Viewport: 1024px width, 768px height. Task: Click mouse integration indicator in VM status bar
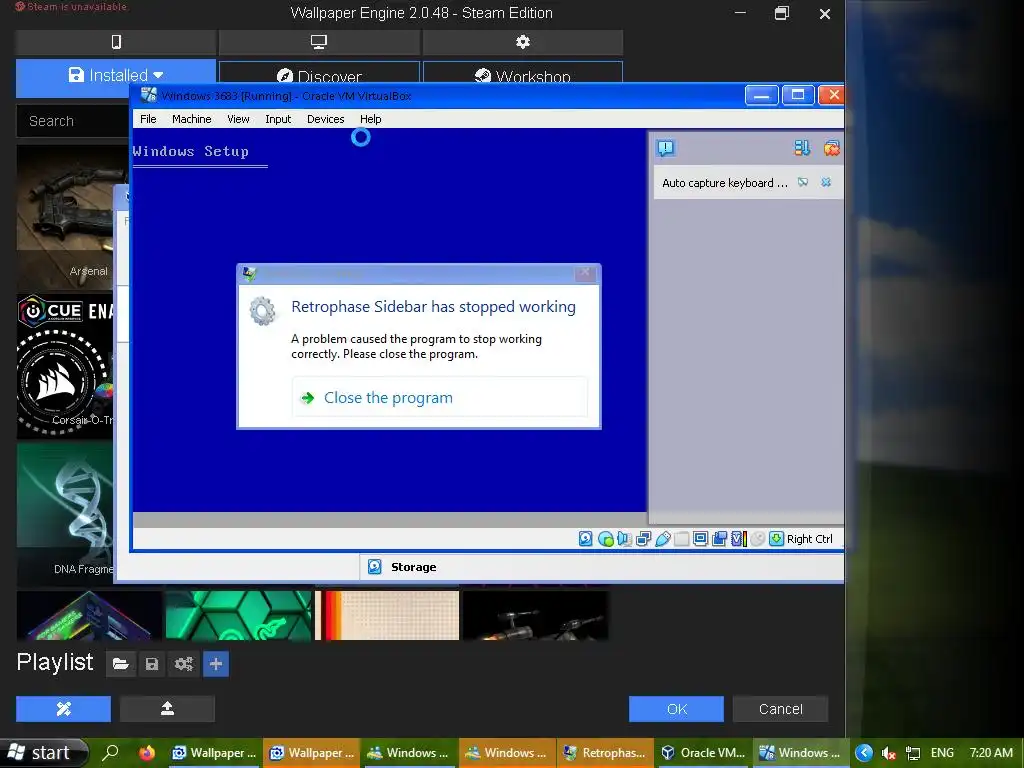tap(757, 539)
